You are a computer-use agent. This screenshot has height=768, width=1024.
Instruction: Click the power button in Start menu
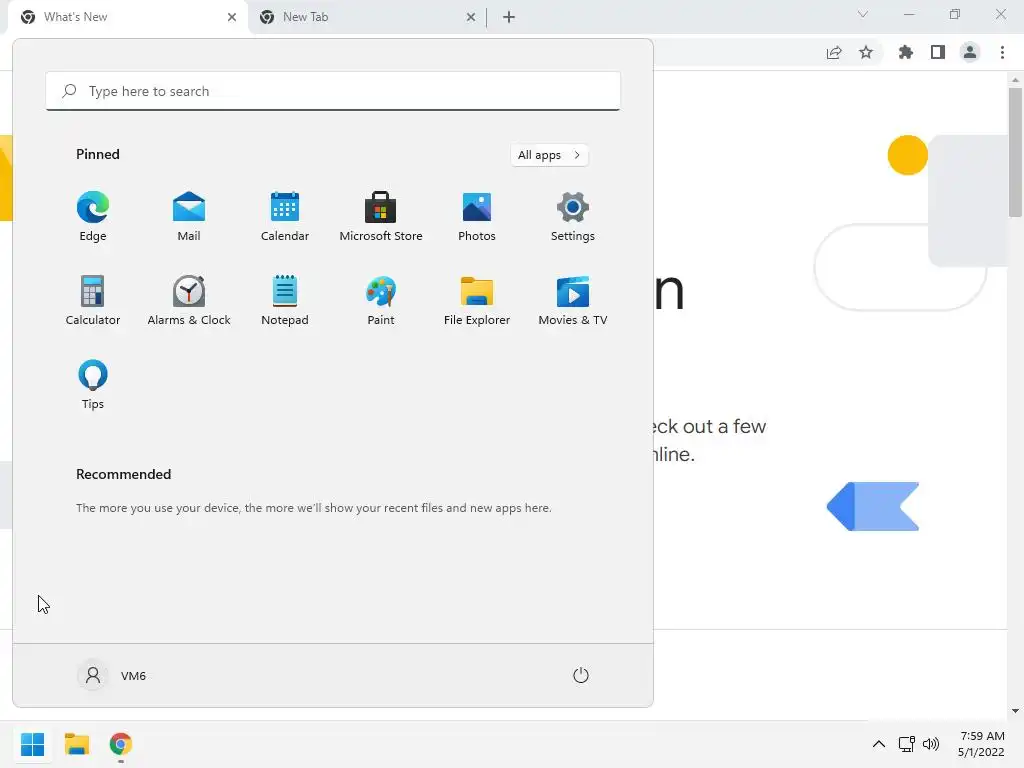(x=581, y=675)
